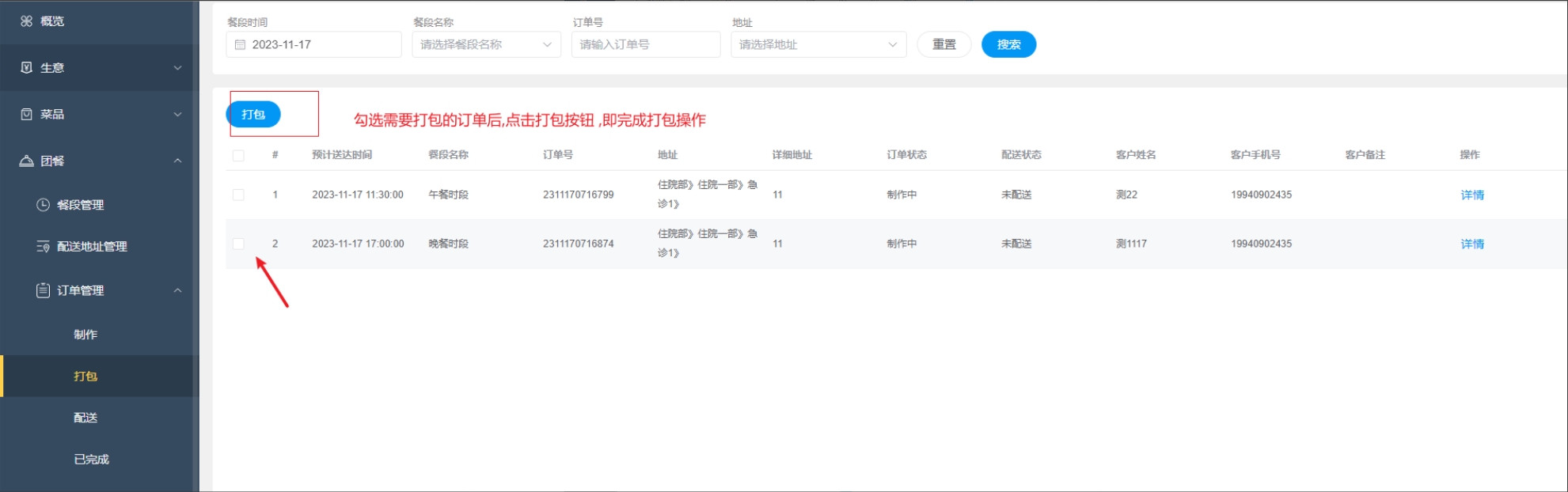1568x492 pixels.
Task: Open 餐段管理 via its clock icon
Action: point(43,205)
